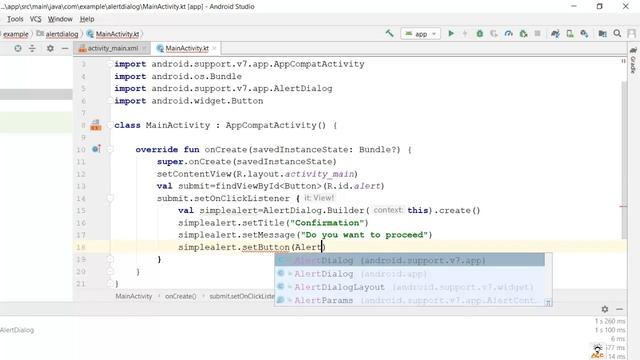The width and height of the screenshot is (640, 360).
Task: Open the Tools menu
Action: click(x=15, y=19)
